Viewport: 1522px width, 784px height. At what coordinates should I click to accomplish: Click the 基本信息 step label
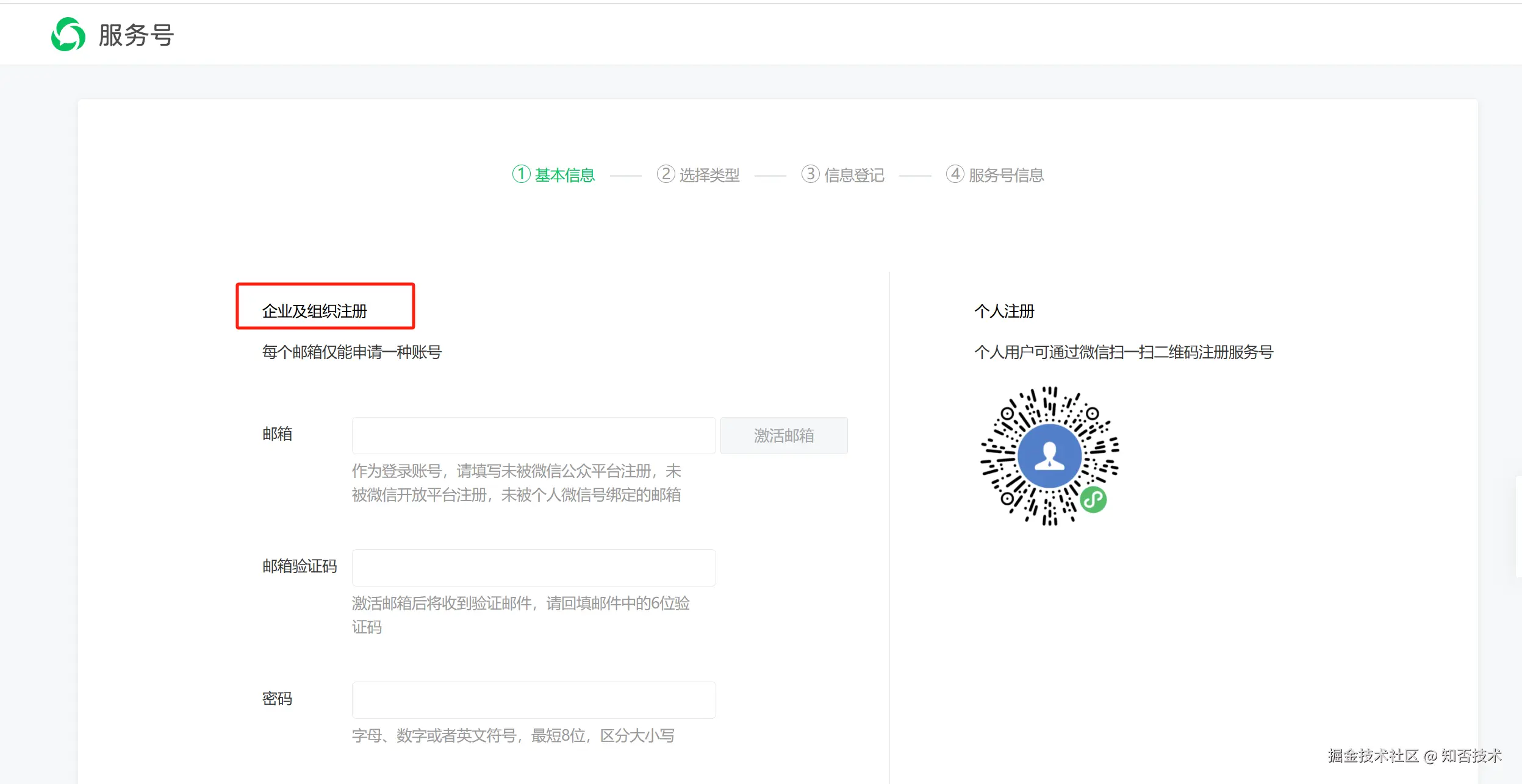click(564, 176)
